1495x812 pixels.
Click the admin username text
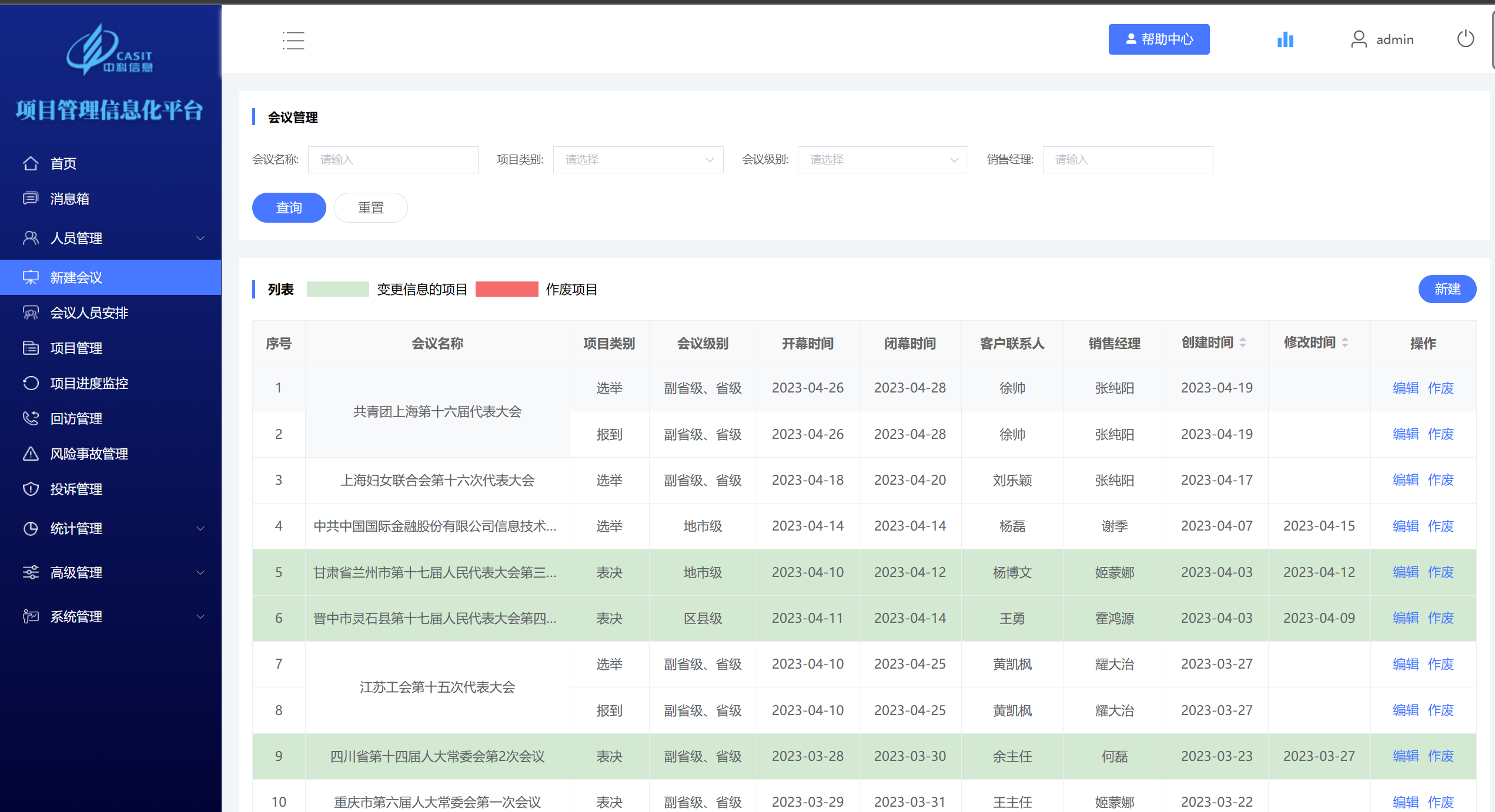coord(1394,39)
